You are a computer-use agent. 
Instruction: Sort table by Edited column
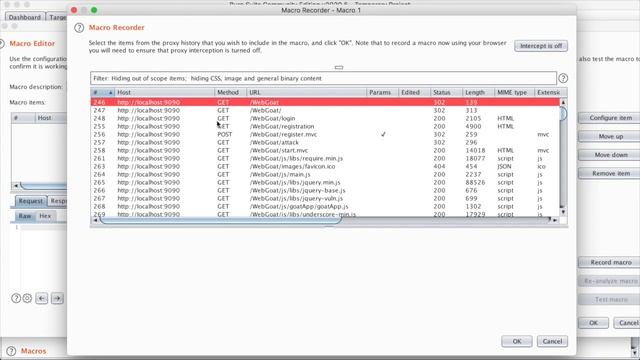pos(414,93)
